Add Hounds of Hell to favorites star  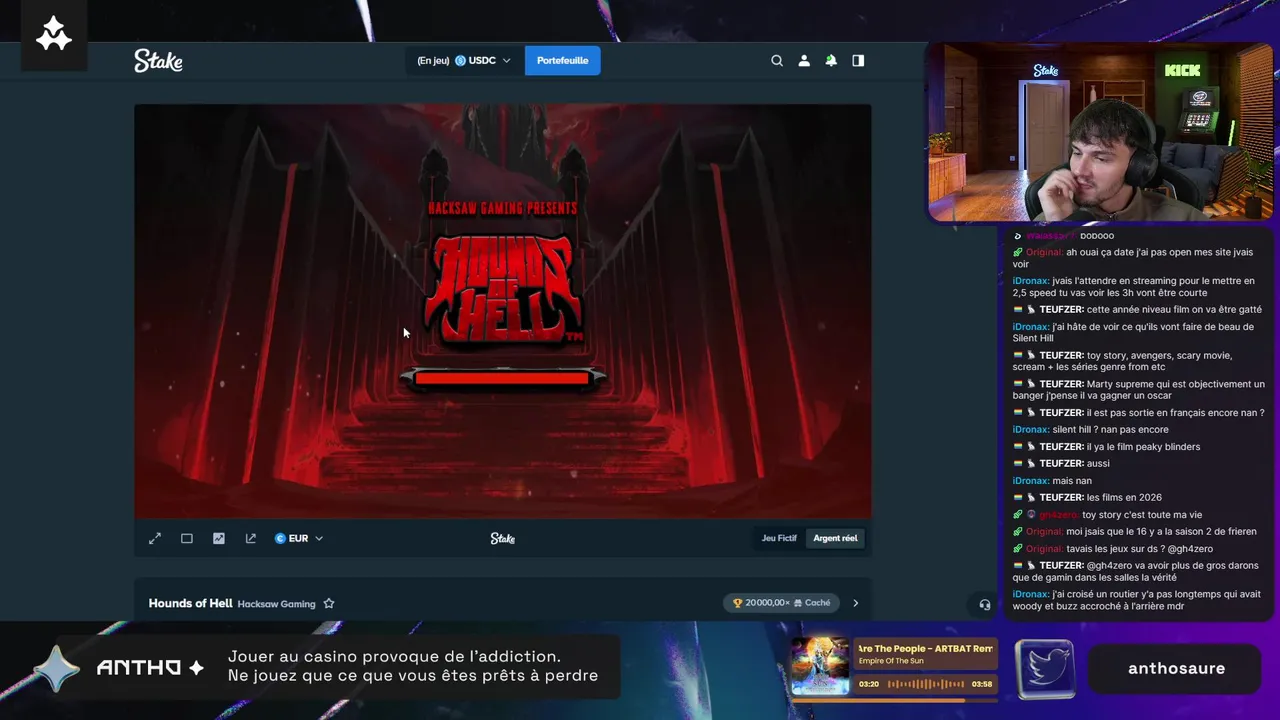(329, 603)
